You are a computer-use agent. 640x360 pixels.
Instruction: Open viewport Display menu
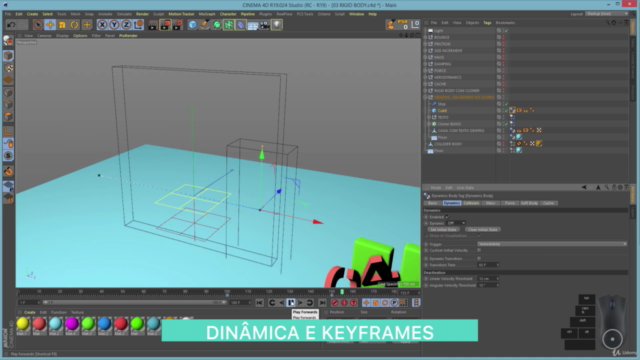[62, 36]
